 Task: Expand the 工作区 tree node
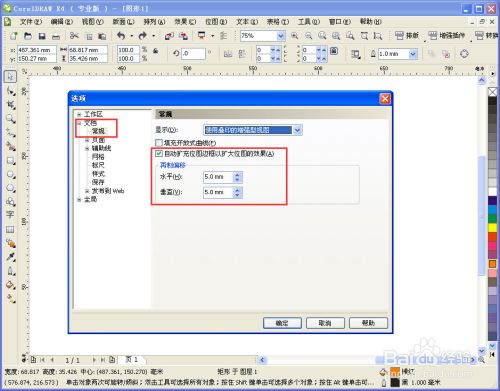(79, 114)
